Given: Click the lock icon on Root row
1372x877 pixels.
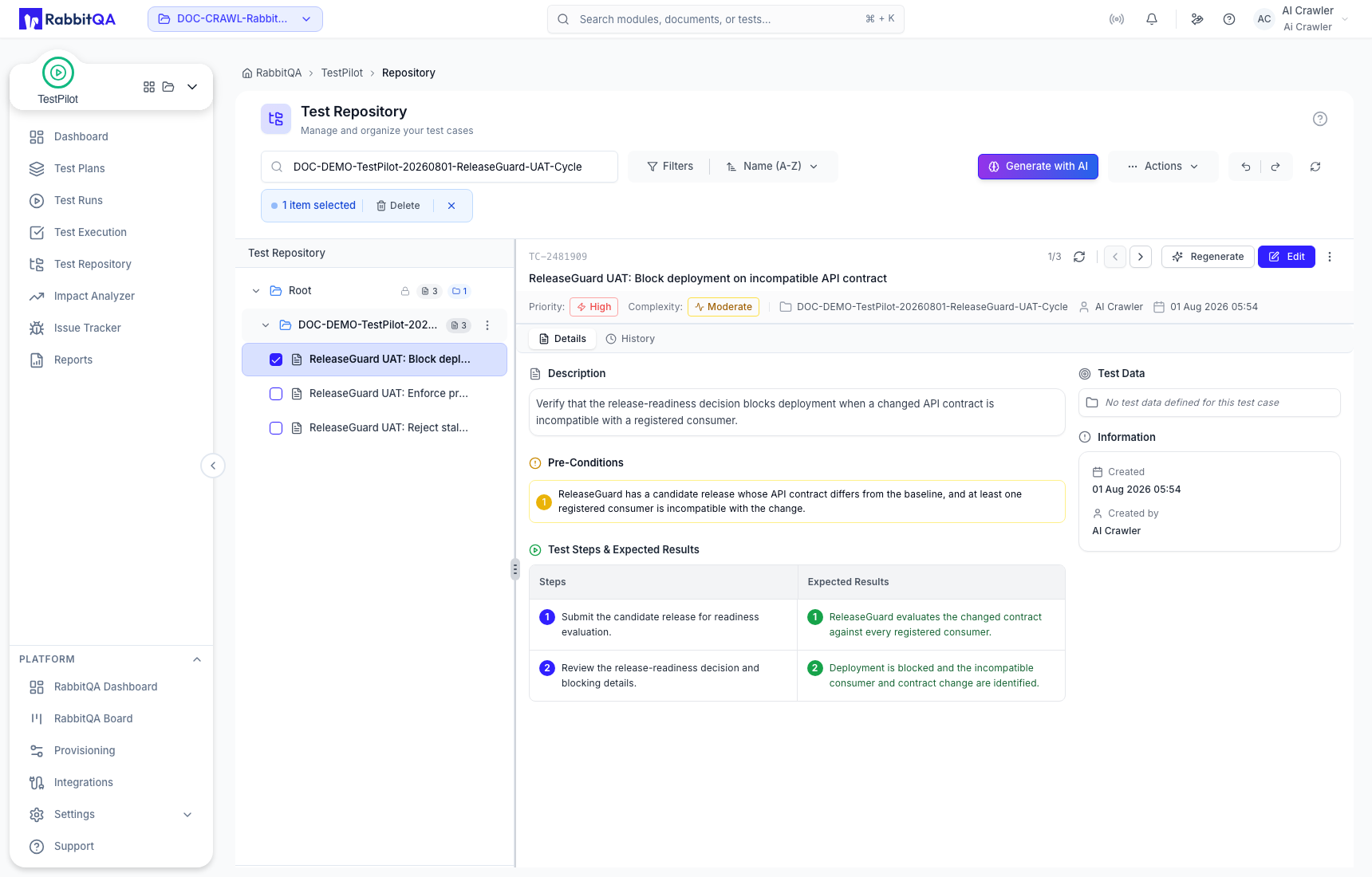Looking at the screenshot, I should pos(405,291).
